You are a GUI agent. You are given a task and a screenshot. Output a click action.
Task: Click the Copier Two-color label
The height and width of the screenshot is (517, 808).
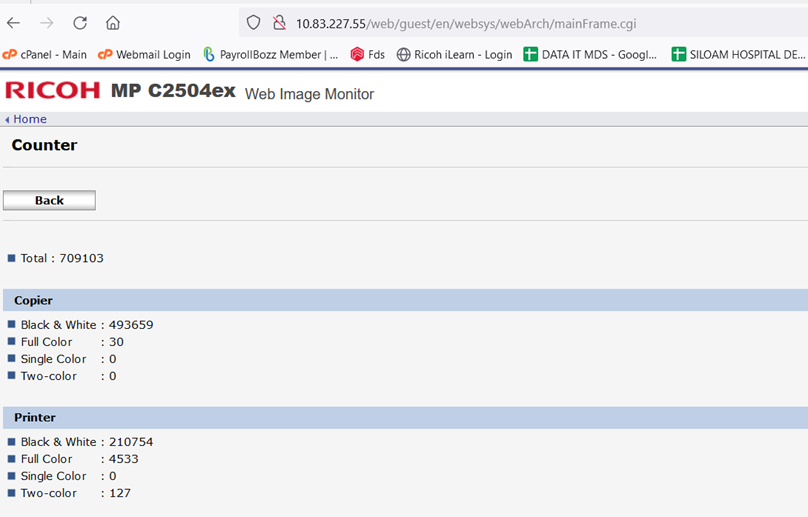49,376
